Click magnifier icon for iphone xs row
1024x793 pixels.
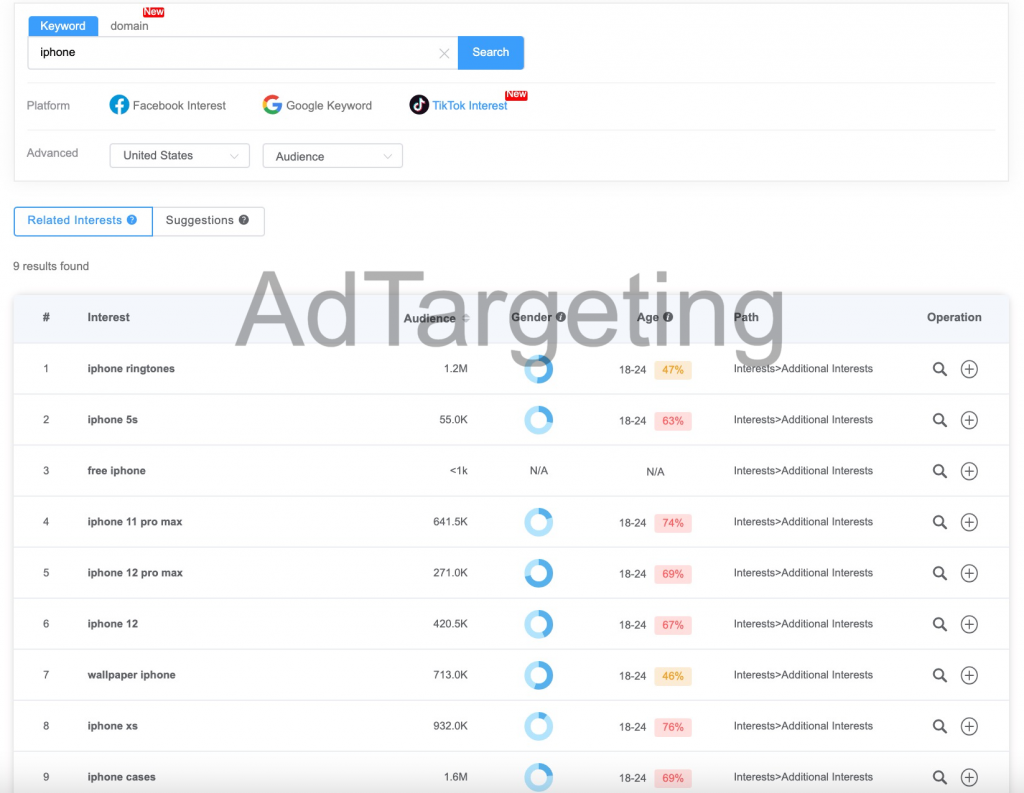coord(940,726)
